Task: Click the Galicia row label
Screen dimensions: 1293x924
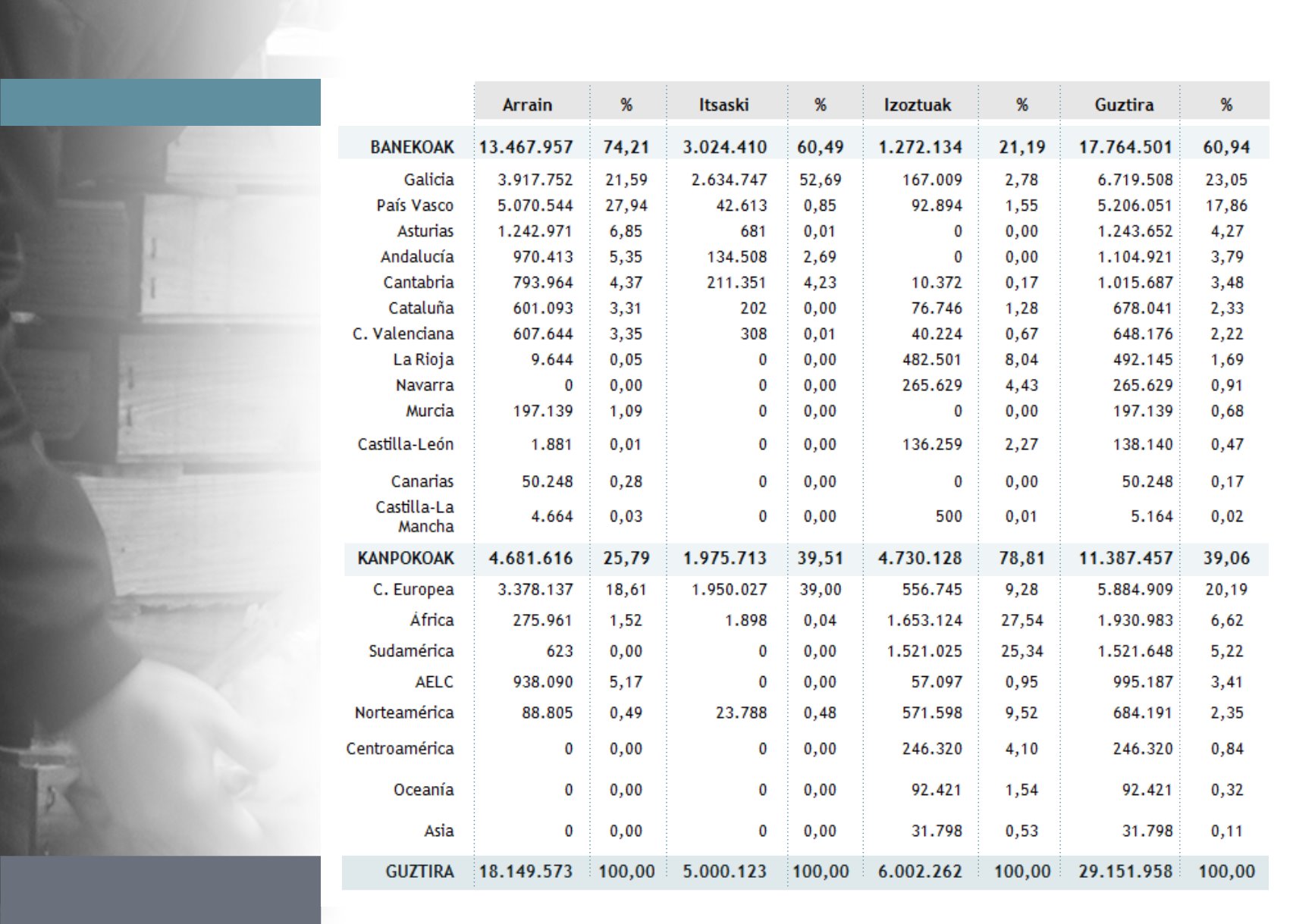Action: [428, 180]
